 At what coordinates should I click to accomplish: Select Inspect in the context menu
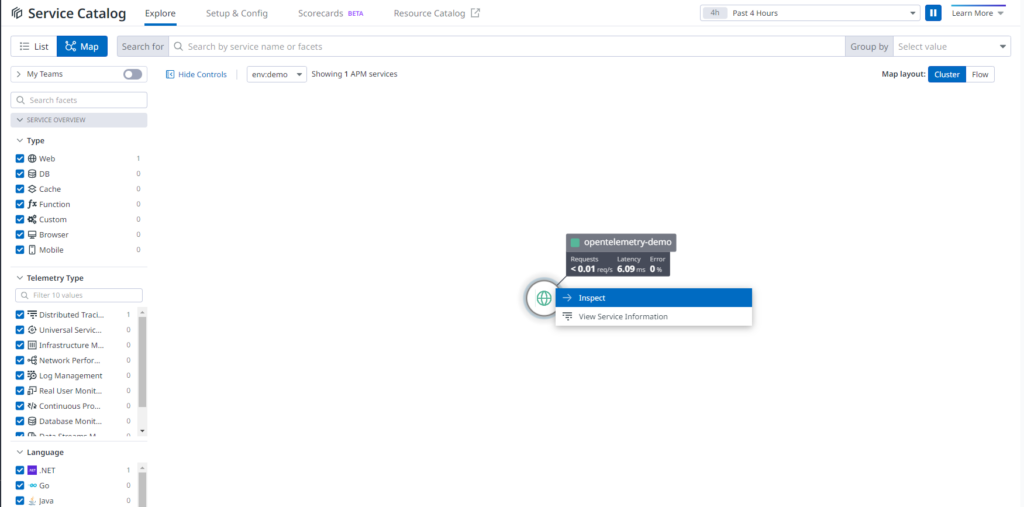tap(654, 298)
